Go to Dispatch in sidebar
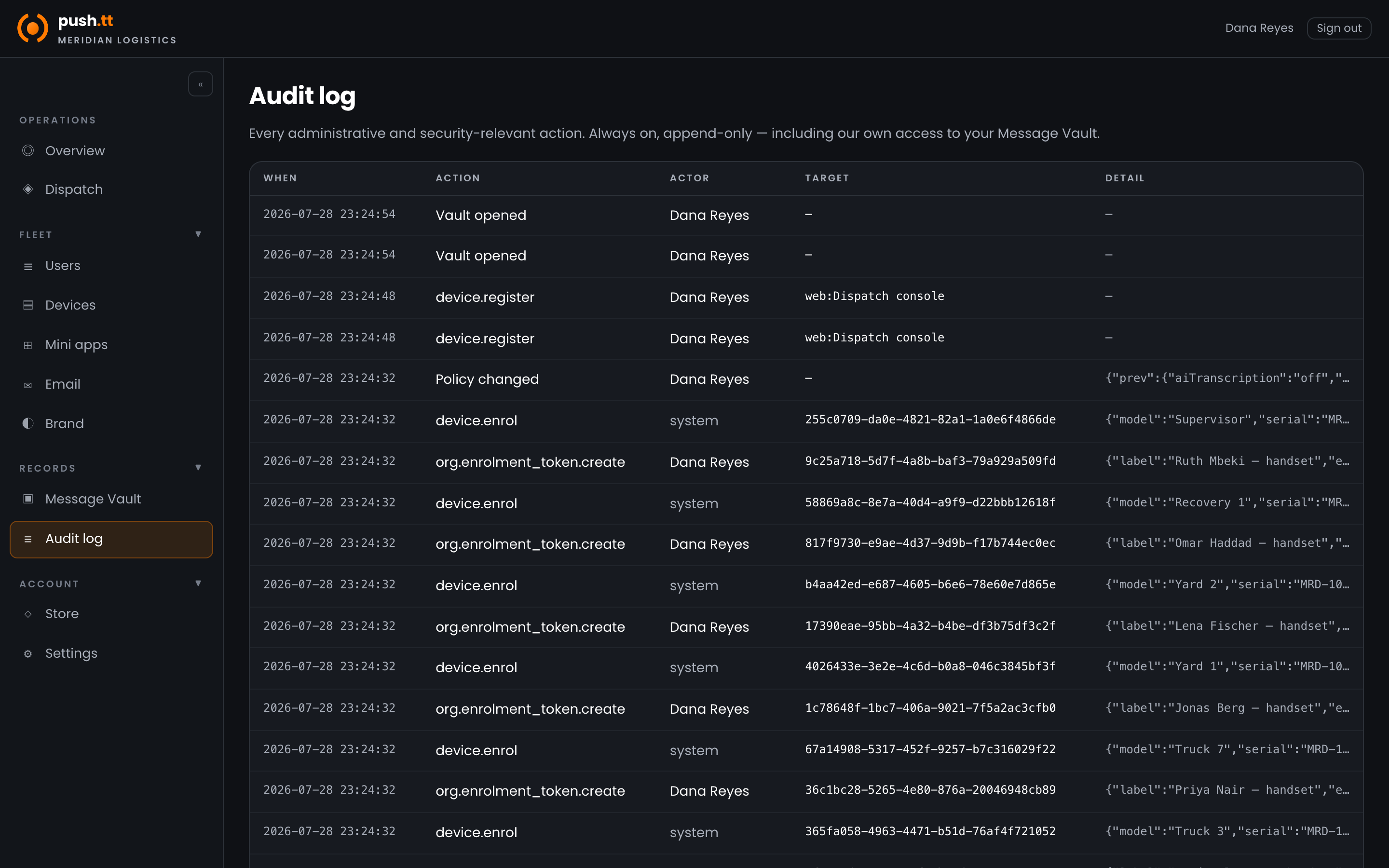 click(x=111, y=189)
